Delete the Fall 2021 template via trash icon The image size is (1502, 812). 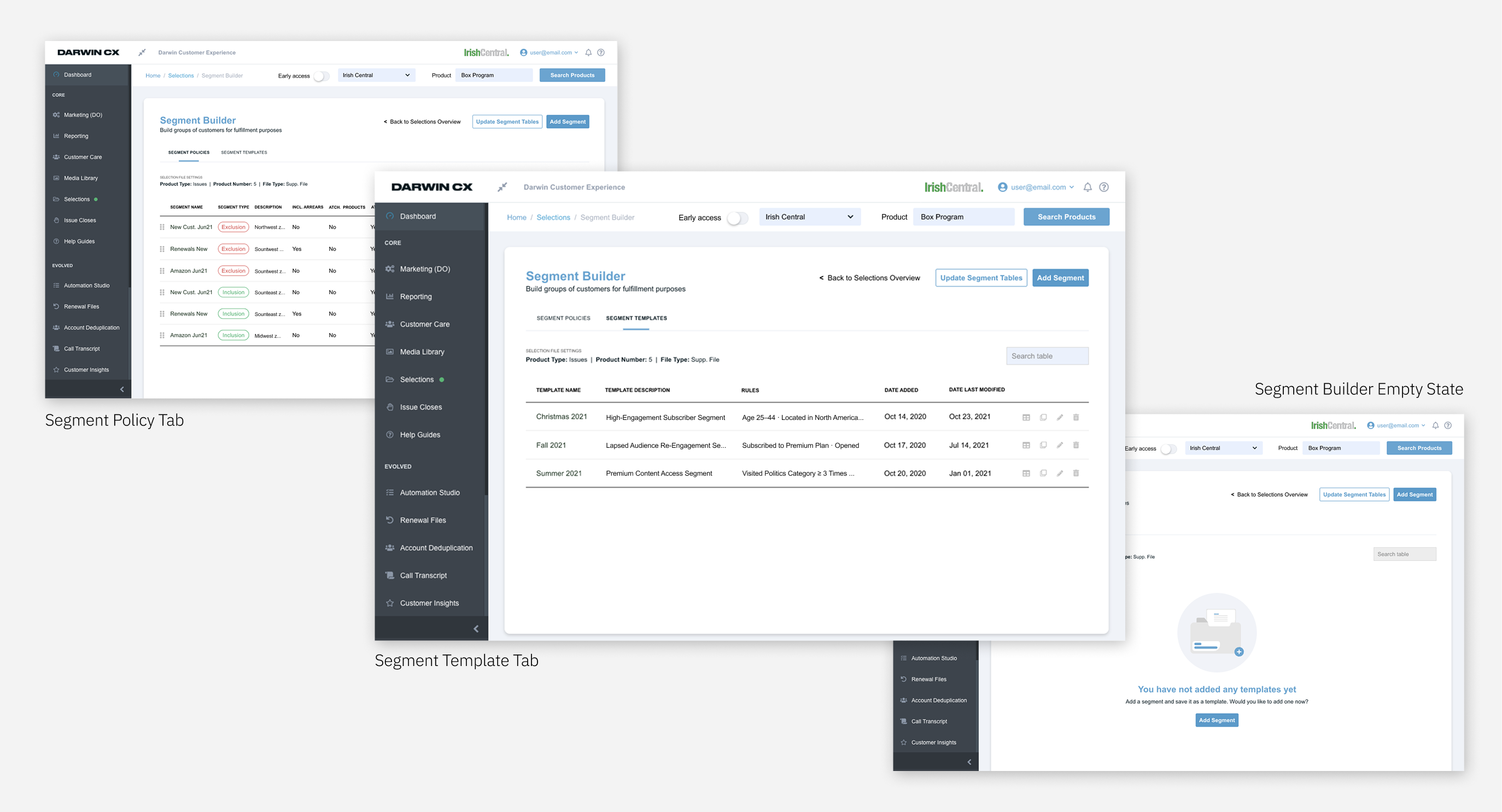click(1076, 445)
